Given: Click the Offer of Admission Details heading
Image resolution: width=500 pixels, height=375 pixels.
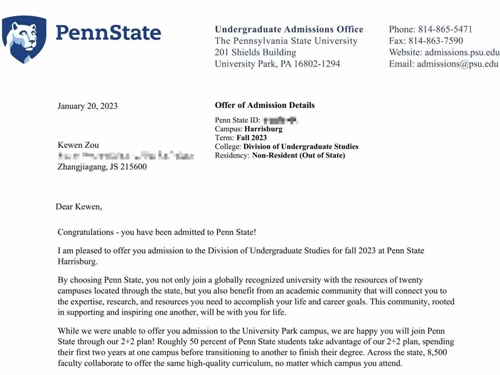Looking at the screenshot, I should tap(265, 105).
